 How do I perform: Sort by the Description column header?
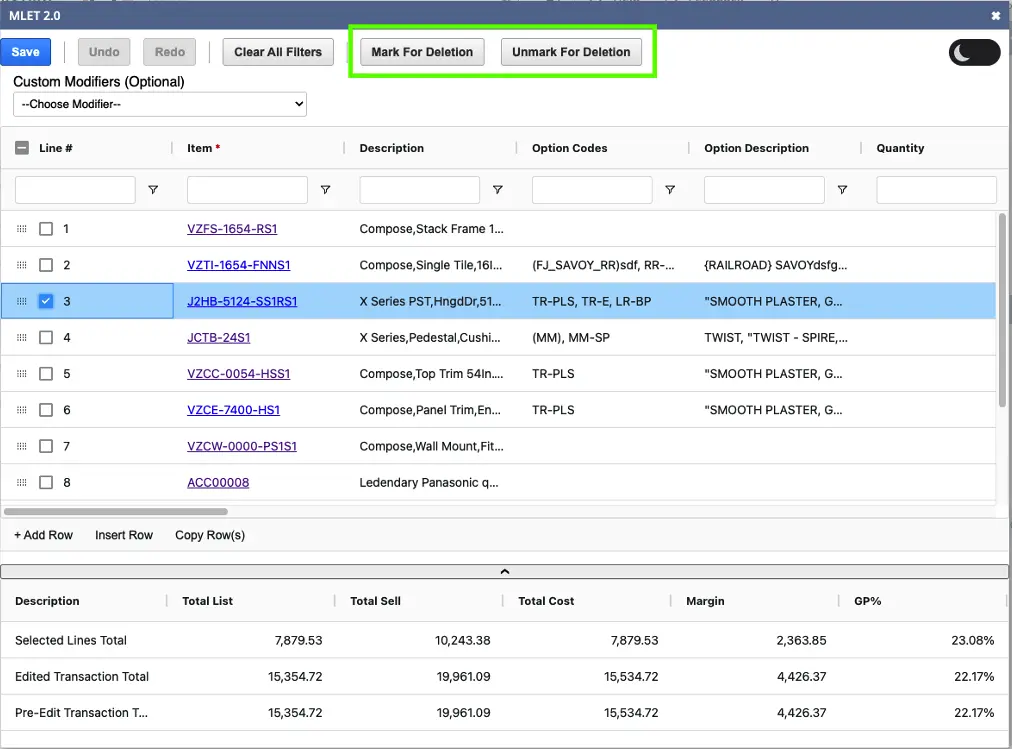392,148
